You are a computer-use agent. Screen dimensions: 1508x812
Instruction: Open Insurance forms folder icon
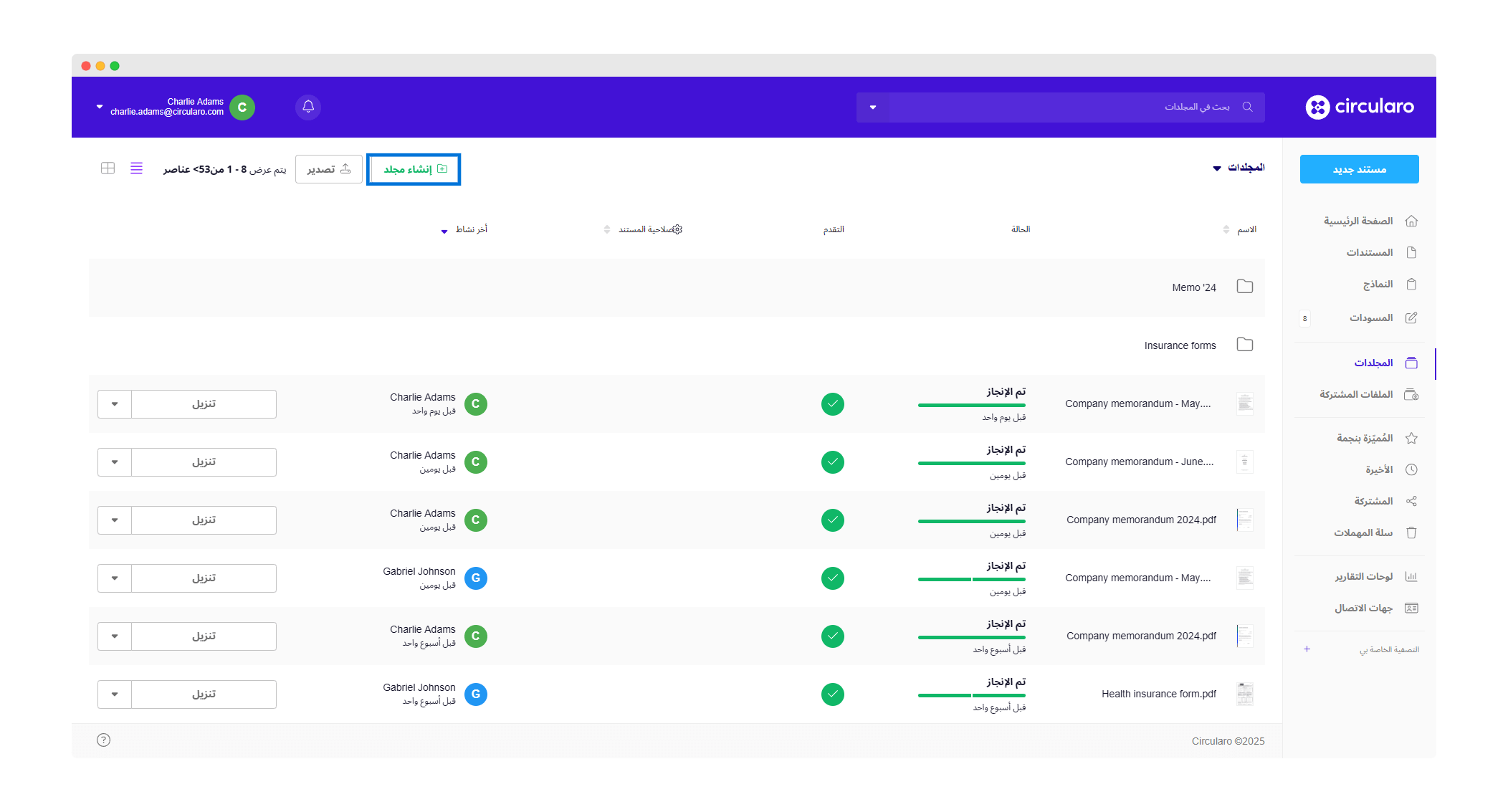click(x=1244, y=345)
